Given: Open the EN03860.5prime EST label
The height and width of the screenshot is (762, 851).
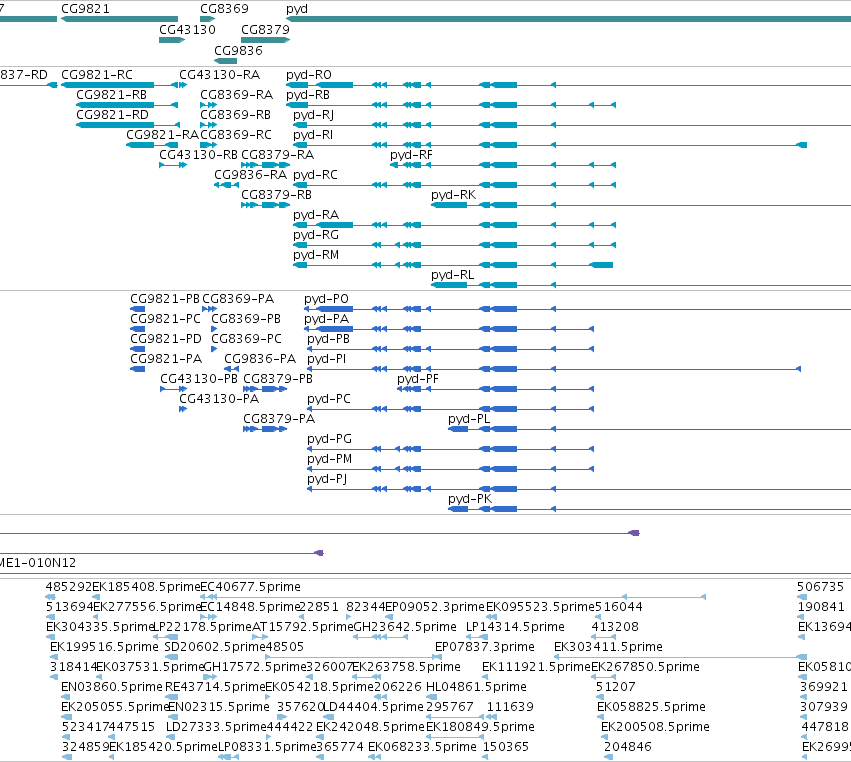Looking at the screenshot, I should tap(112, 687).
